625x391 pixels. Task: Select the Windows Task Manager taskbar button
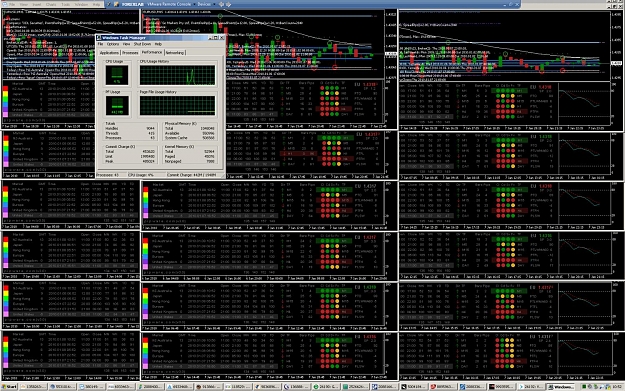(x=560, y=387)
